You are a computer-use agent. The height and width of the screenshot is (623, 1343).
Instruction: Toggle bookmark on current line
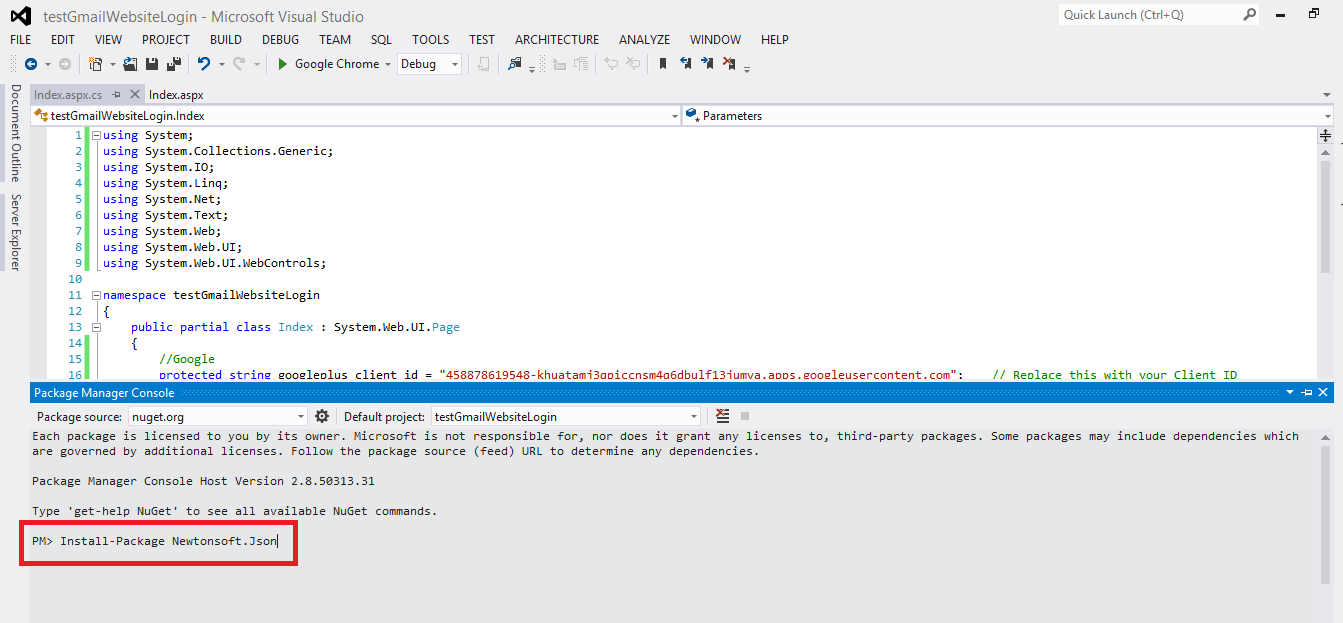click(x=662, y=64)
